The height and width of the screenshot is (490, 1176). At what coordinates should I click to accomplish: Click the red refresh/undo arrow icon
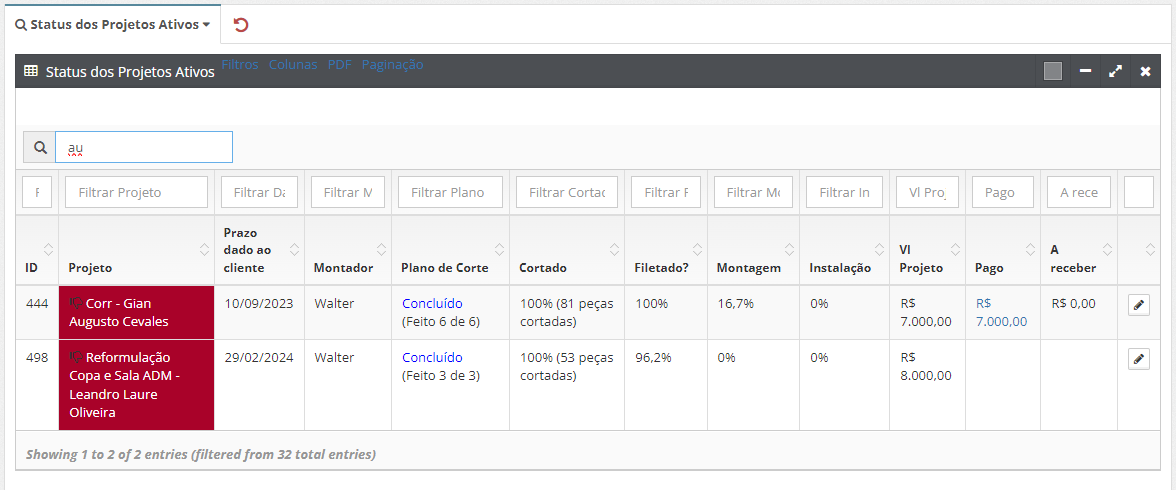(x=240, y=24)
